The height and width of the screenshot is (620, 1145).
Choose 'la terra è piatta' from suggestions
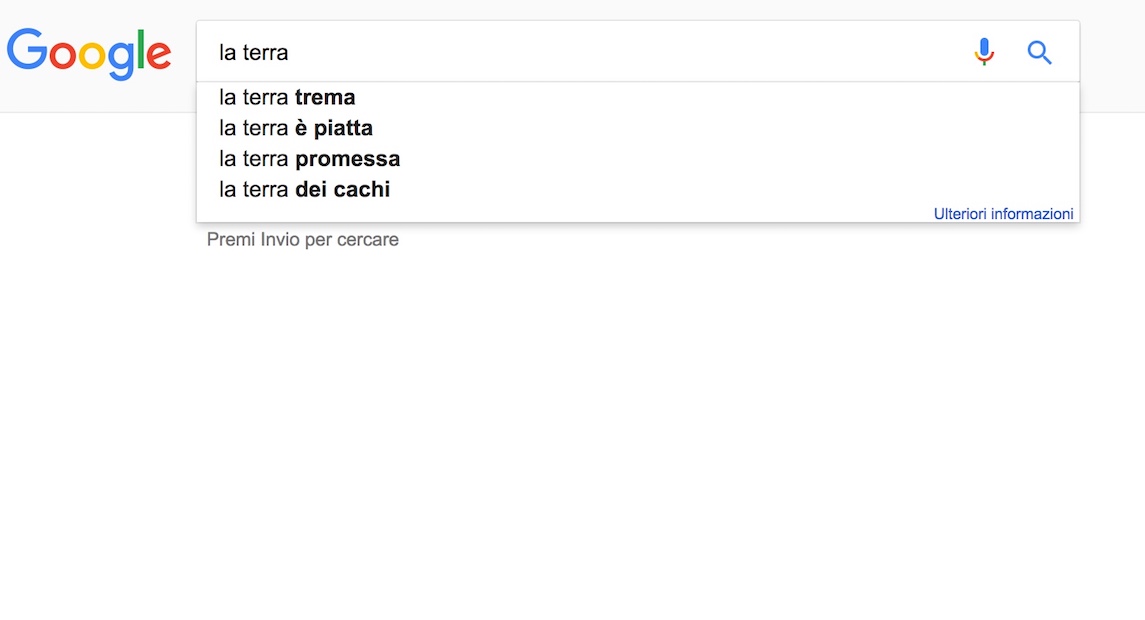[295, 128]
